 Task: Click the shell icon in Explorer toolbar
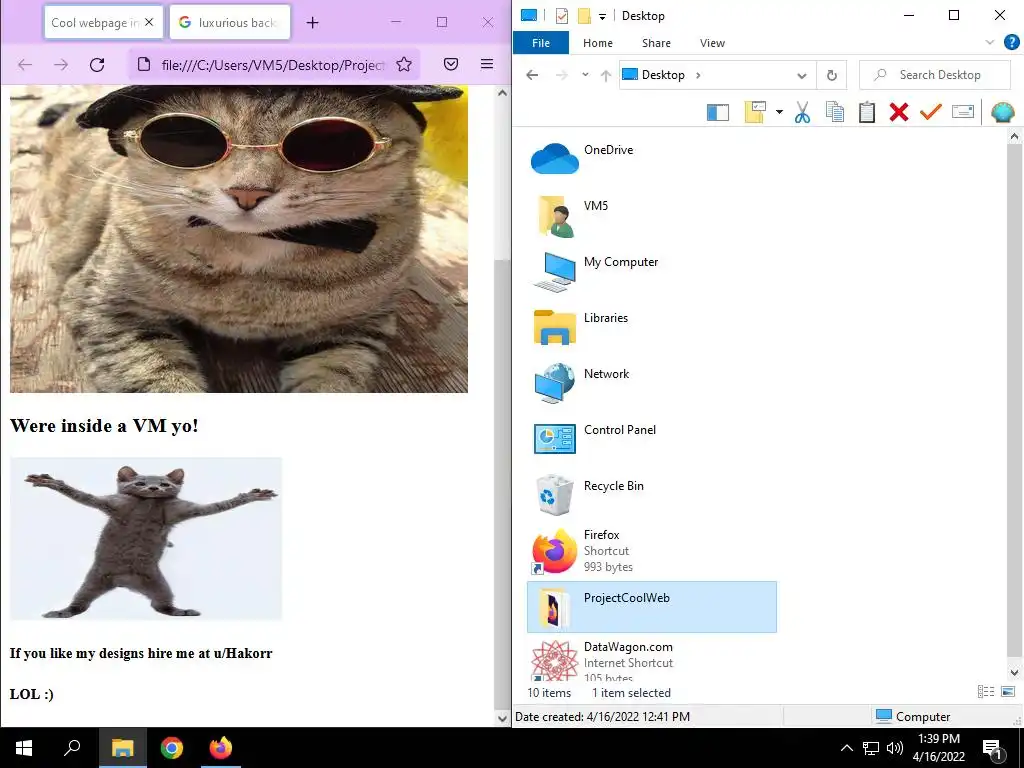1003,112
